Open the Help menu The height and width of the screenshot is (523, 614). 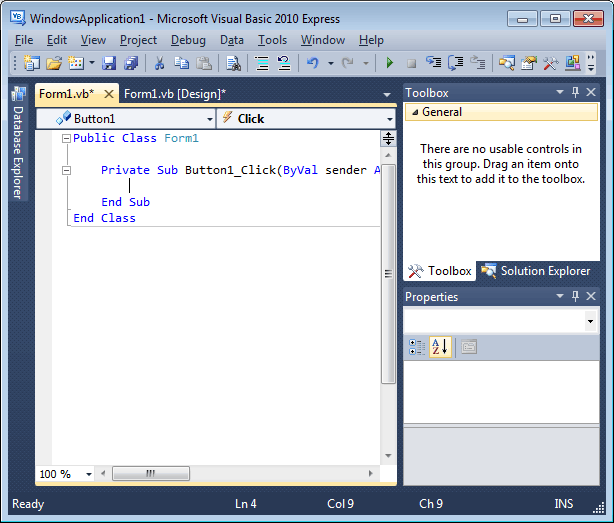click(371, 40)
